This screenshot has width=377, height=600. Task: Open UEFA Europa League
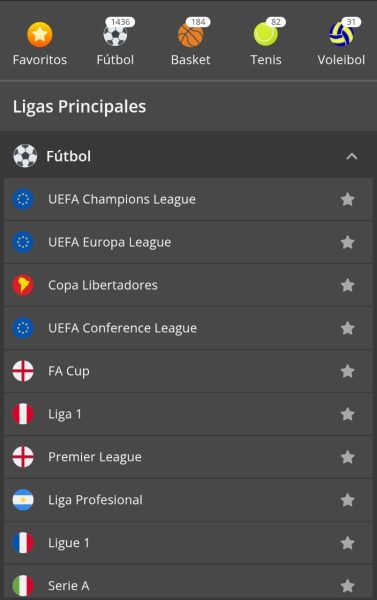[x=188, y=242]
